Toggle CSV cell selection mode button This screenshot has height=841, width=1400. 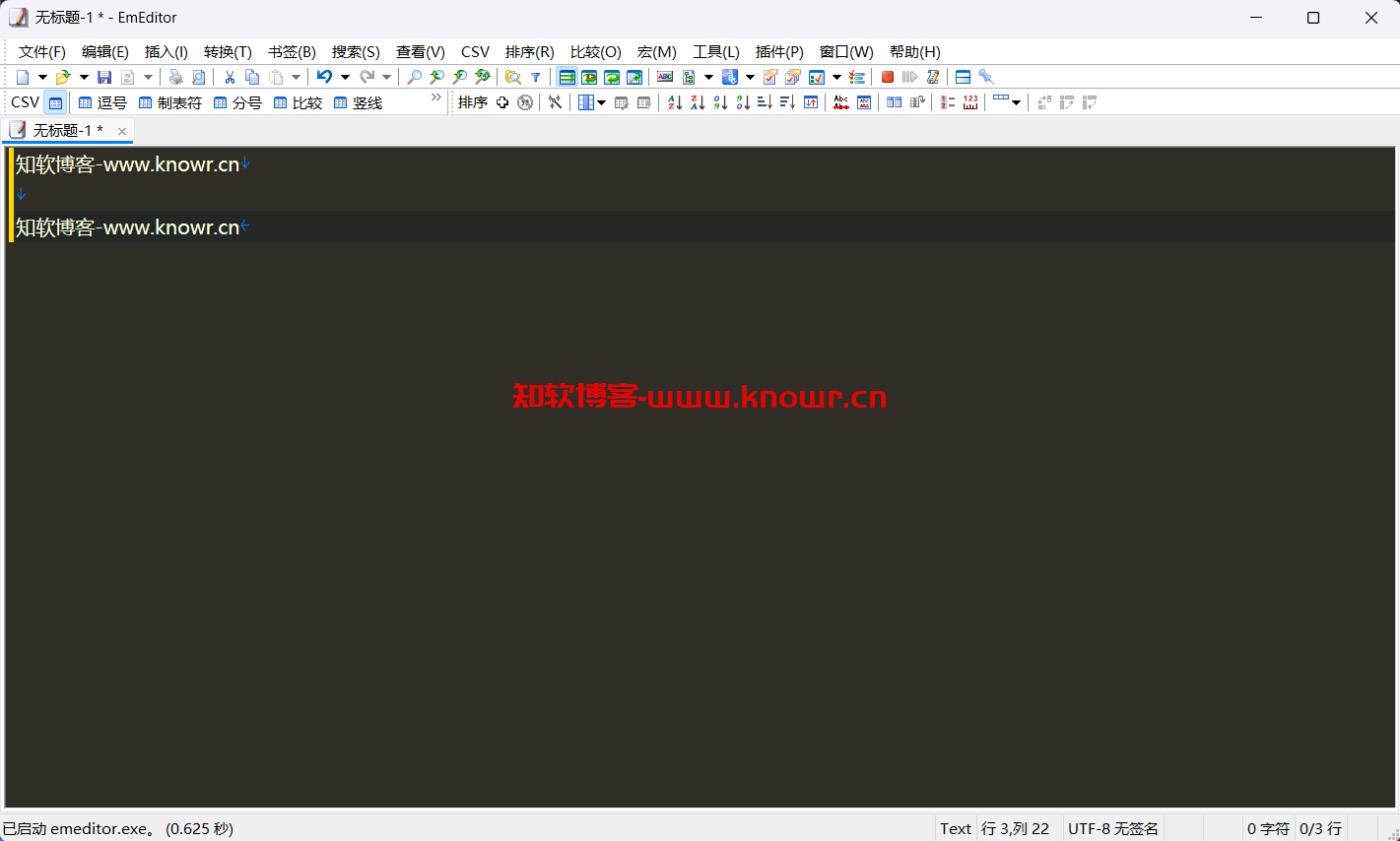pyautogui.click(x=56, y=102)
